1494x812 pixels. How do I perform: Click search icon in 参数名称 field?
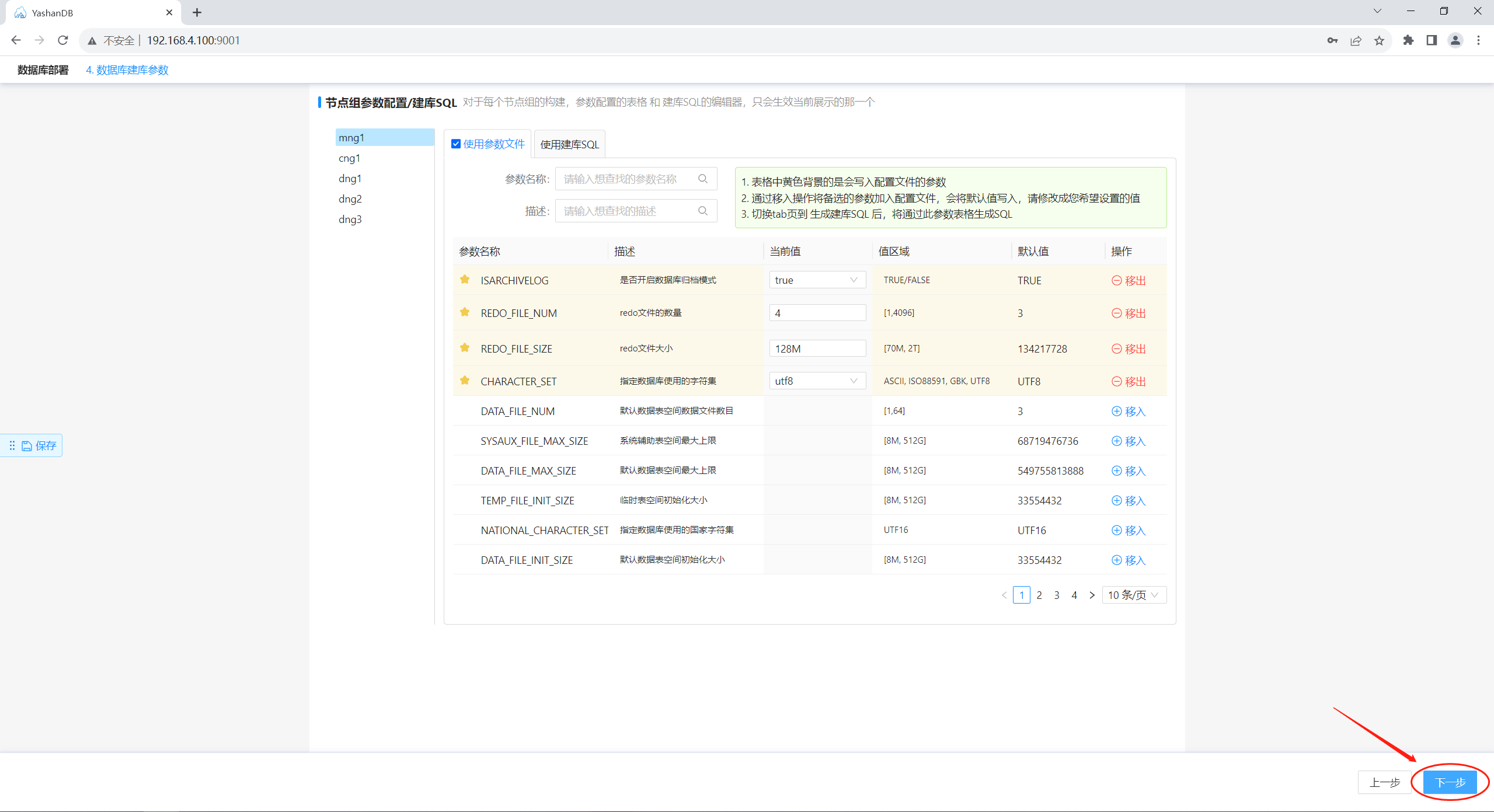click(x=703, y=179)
